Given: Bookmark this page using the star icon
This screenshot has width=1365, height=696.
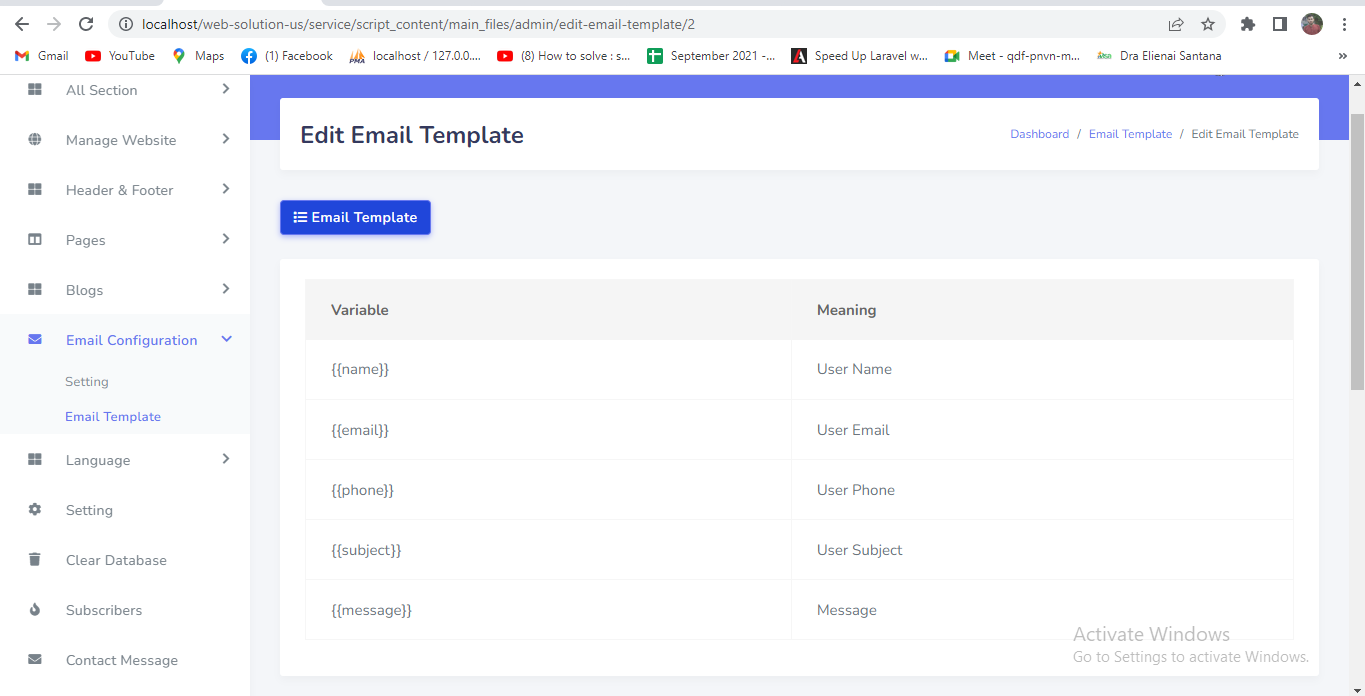Looking at the screenshot, I should click(1208, 24).
